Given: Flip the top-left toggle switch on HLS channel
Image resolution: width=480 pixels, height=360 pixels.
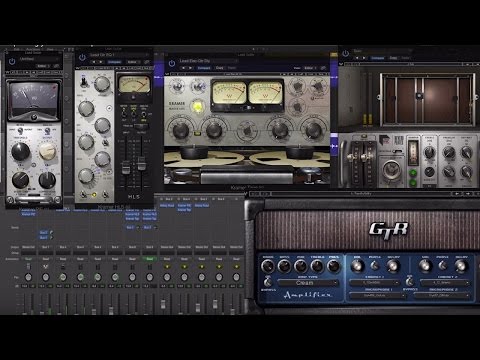Looking at the screenshot, I should pos(84,82).
